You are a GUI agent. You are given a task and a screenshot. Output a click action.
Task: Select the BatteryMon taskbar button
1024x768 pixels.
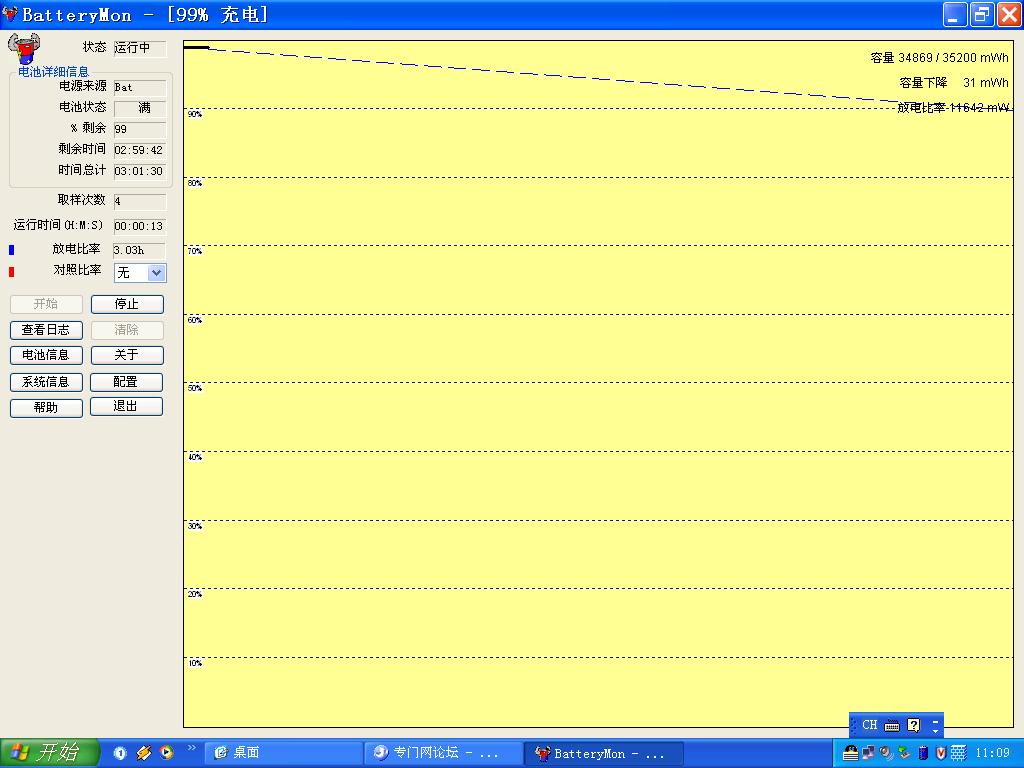[603, 754]
